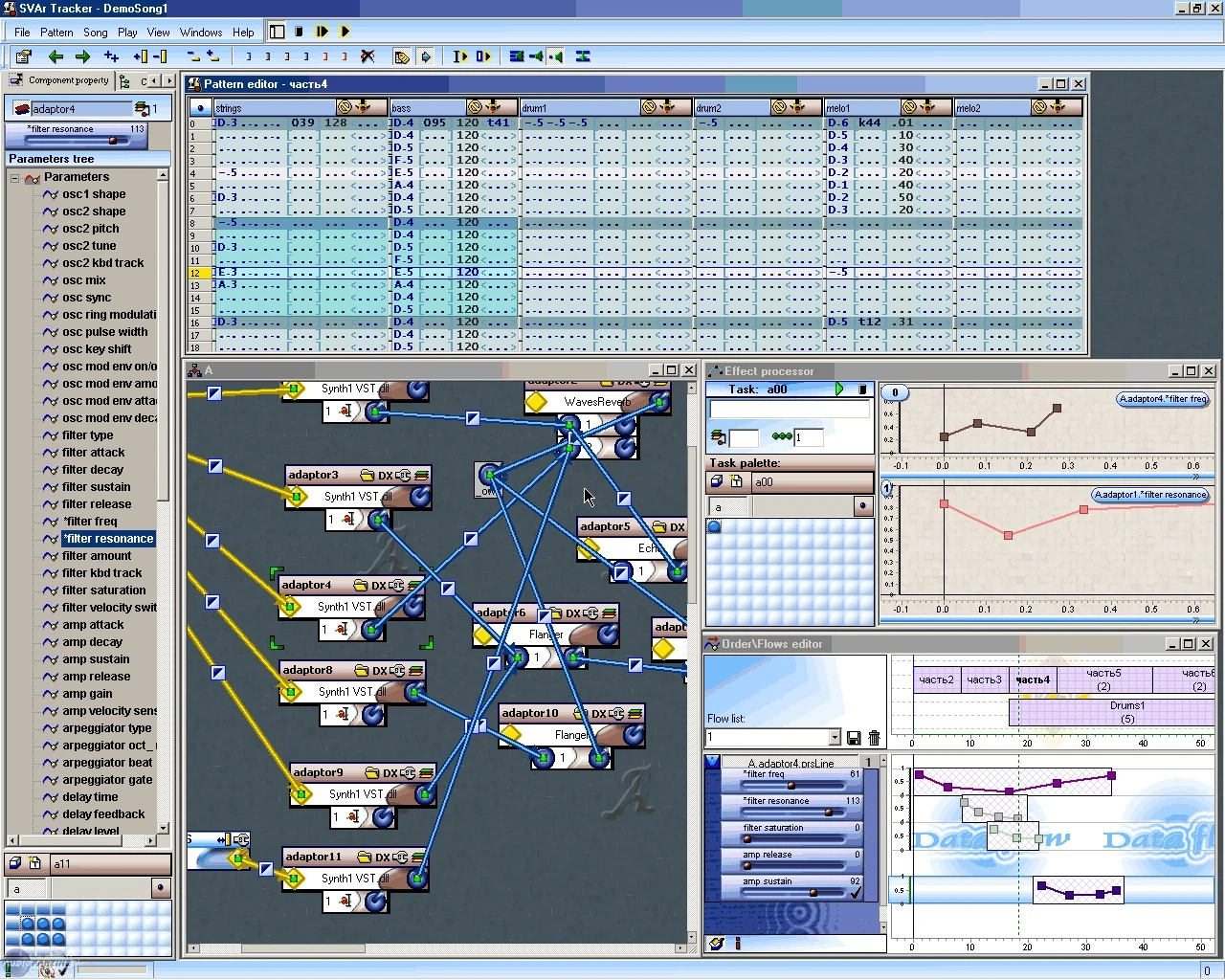
Task: Switch to the Component property tab
Action: point(59,80)
